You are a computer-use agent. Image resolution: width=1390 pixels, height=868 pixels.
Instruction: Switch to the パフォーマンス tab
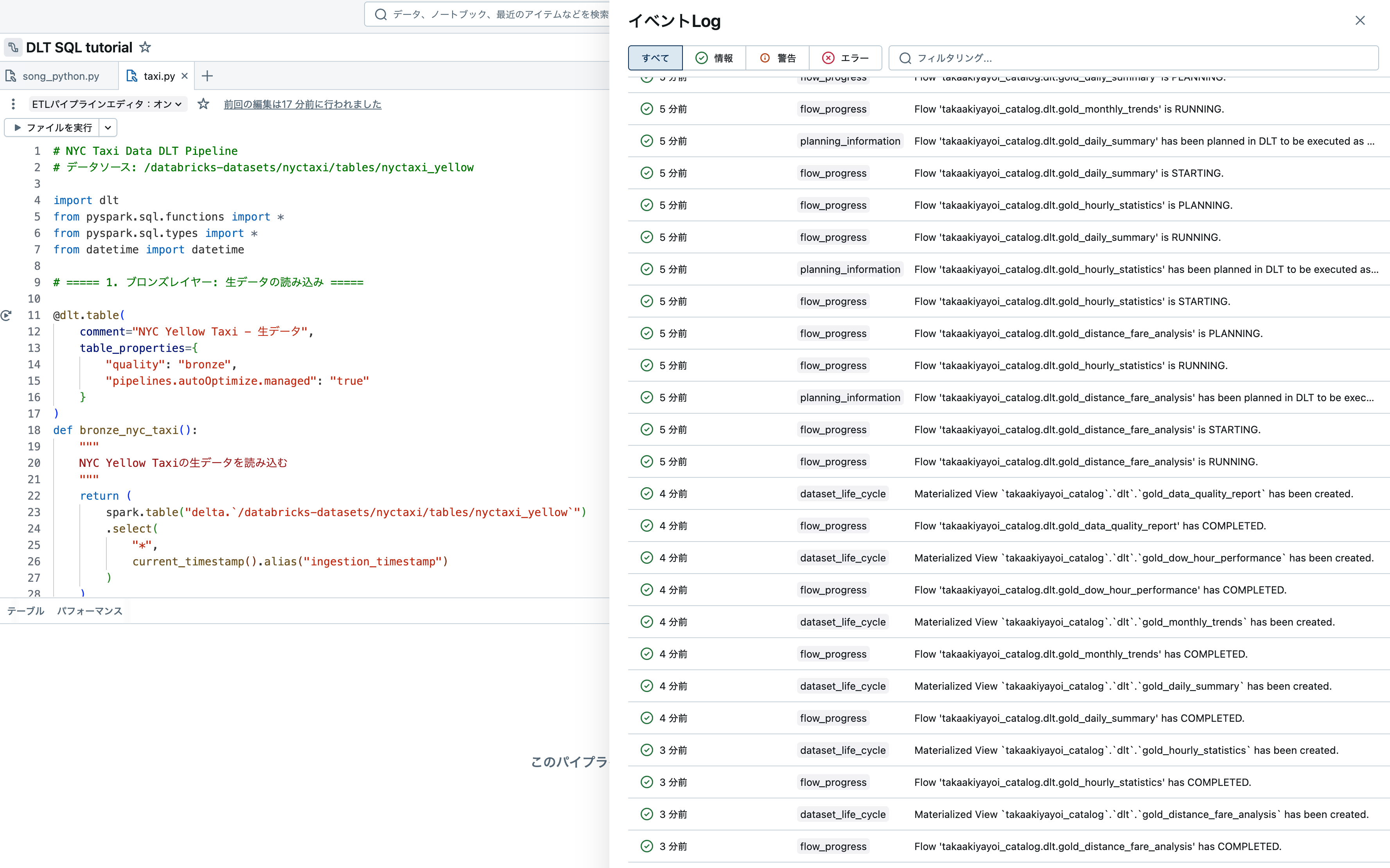[x=90, y=611]
